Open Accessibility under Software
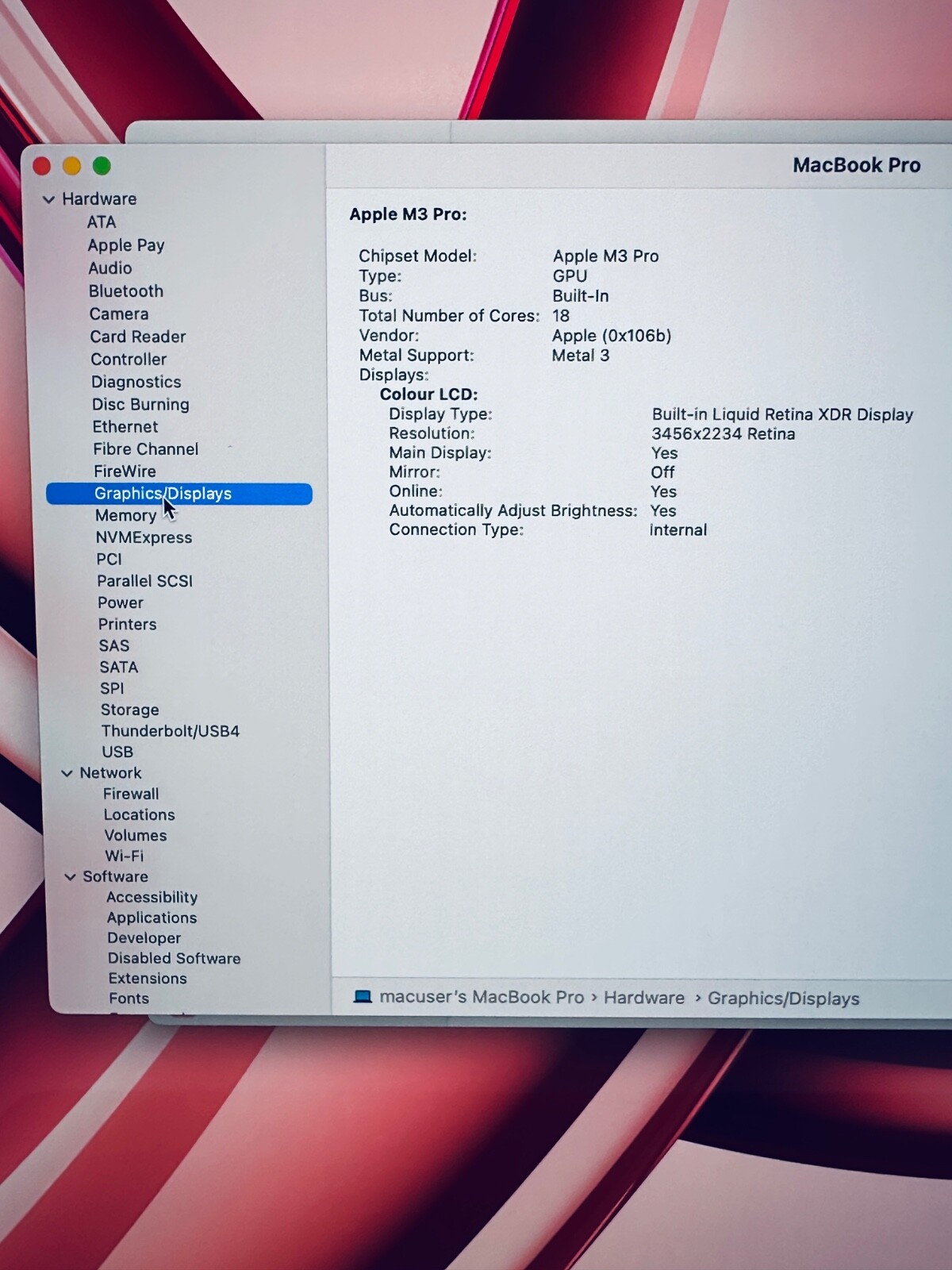952x1270 pixels. click(152, 898)
